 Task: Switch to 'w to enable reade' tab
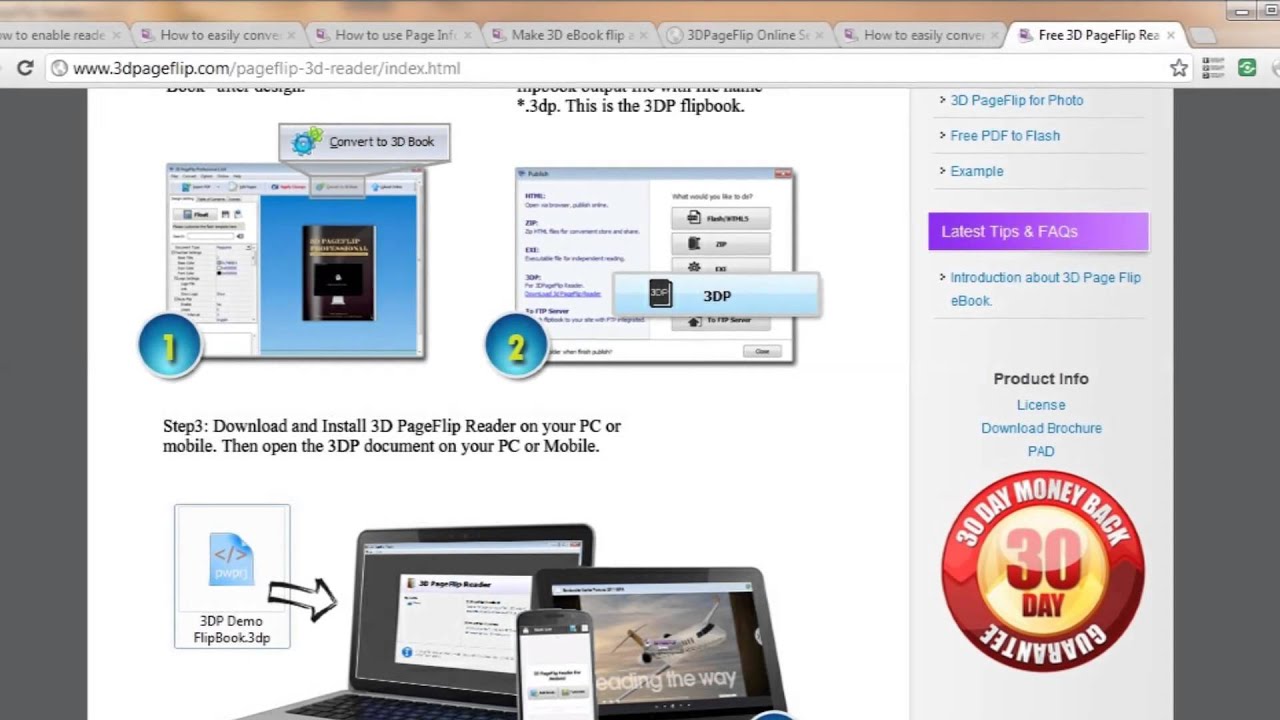pos(60,35)
